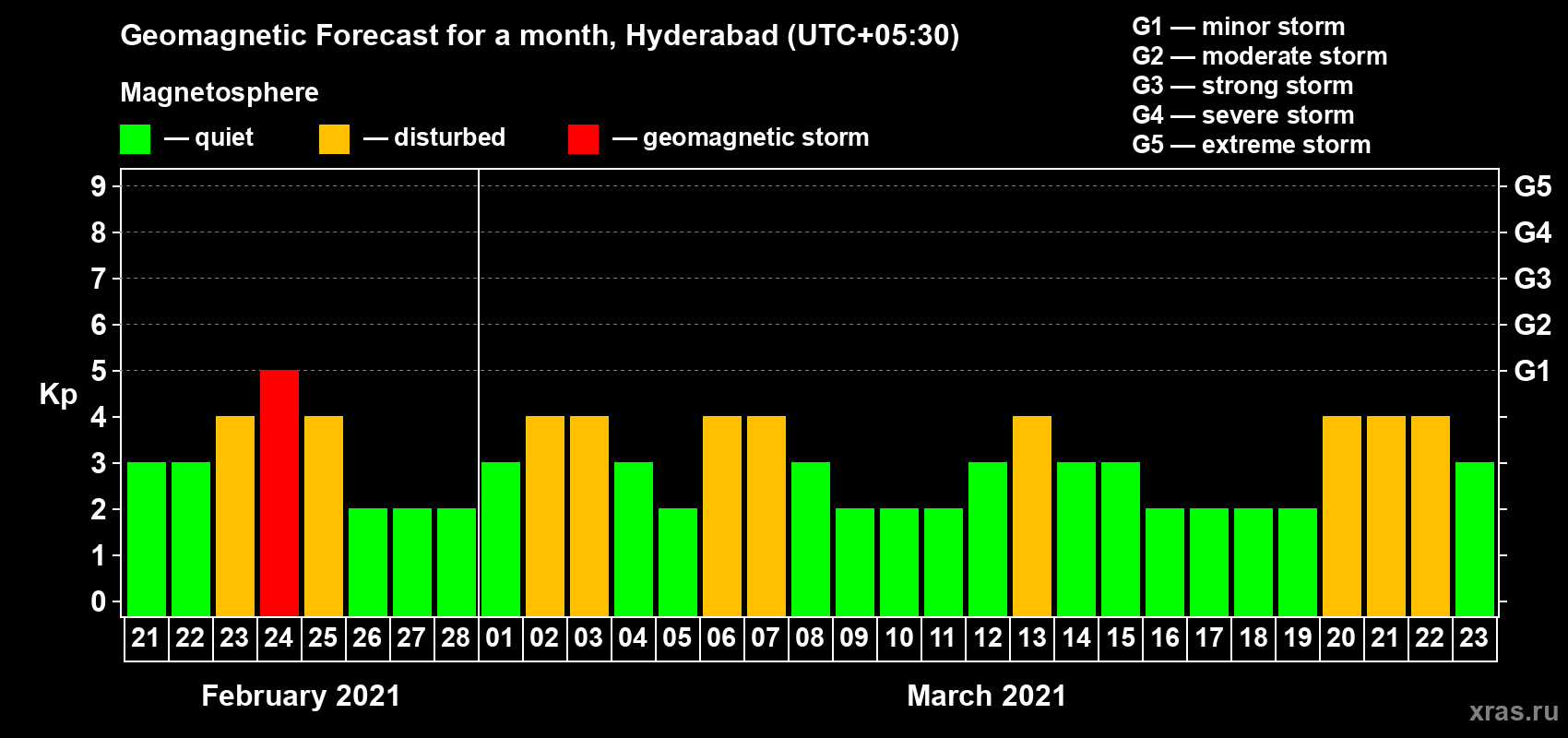Click the green bar for March 23
Image resolution: width=1568 pixels, height=738 pixels.
click(x=1475, y=540)
